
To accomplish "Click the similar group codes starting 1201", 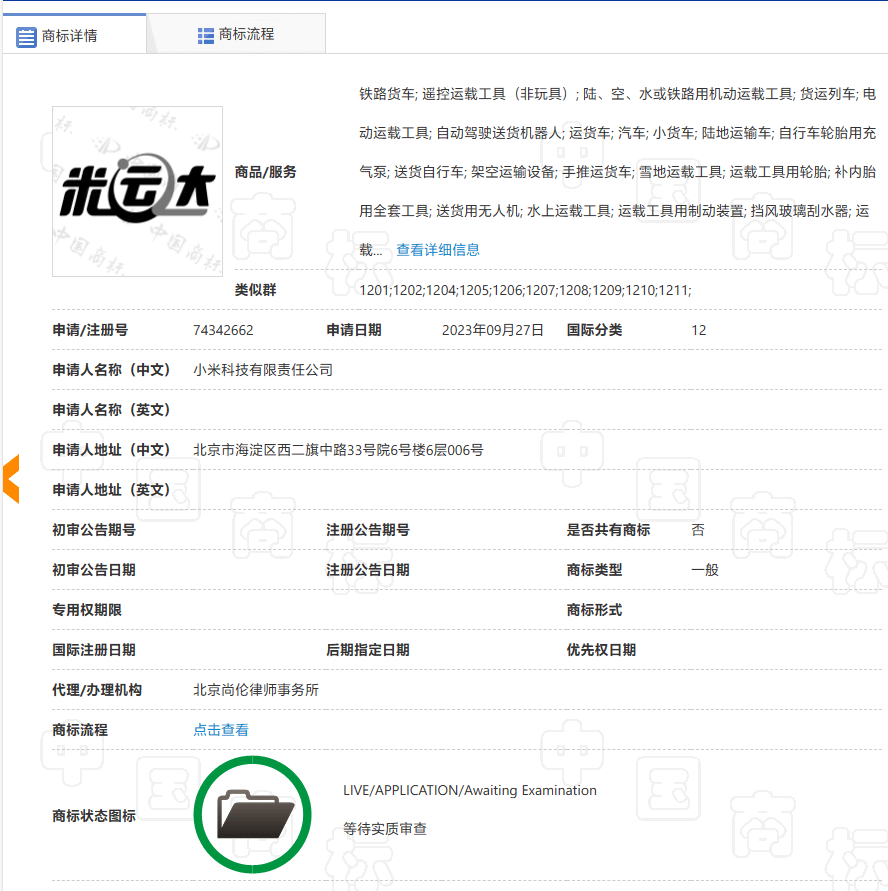I will click(x=525, y=290).
